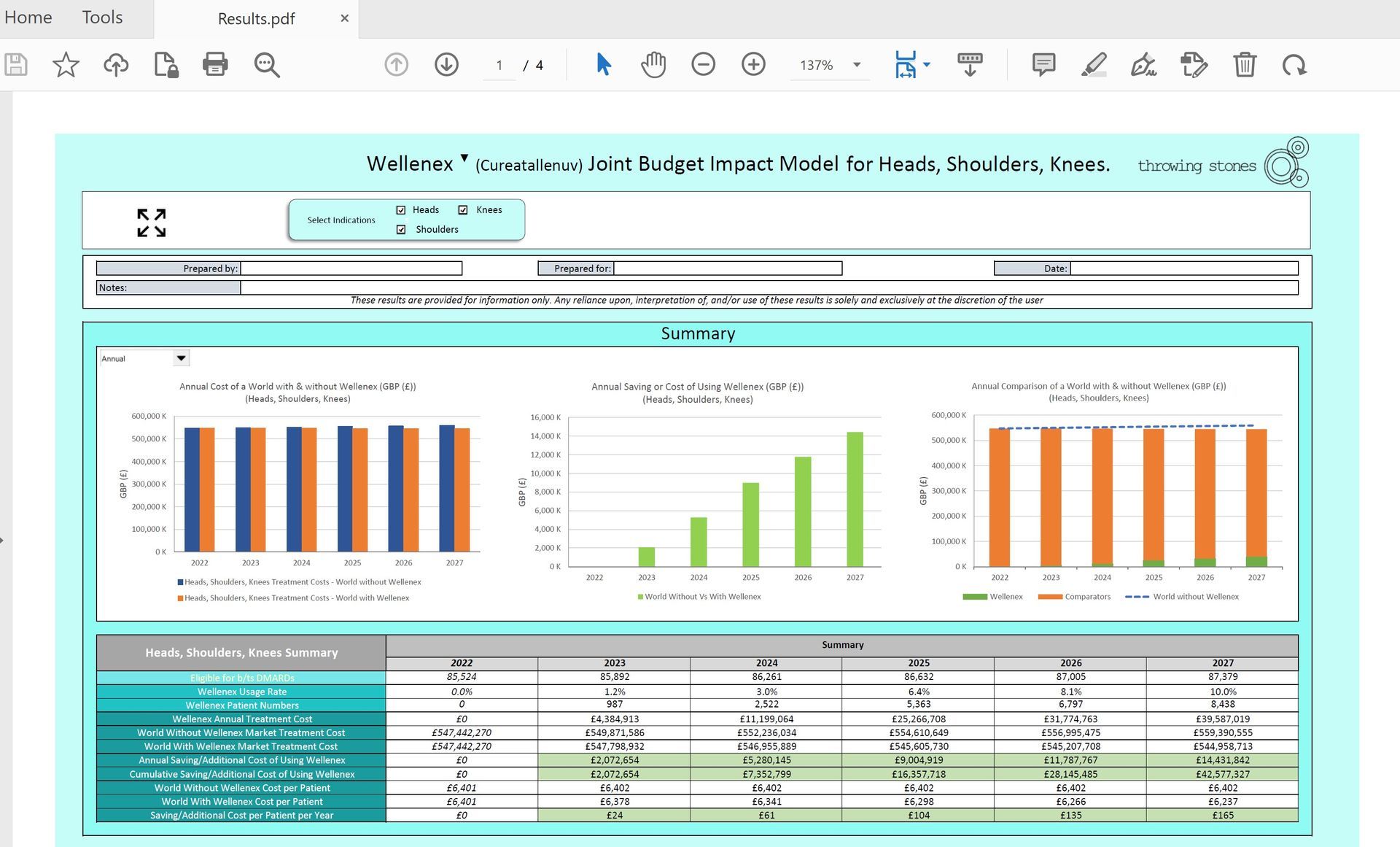Upload file using the cloud icon

(116, 65)
